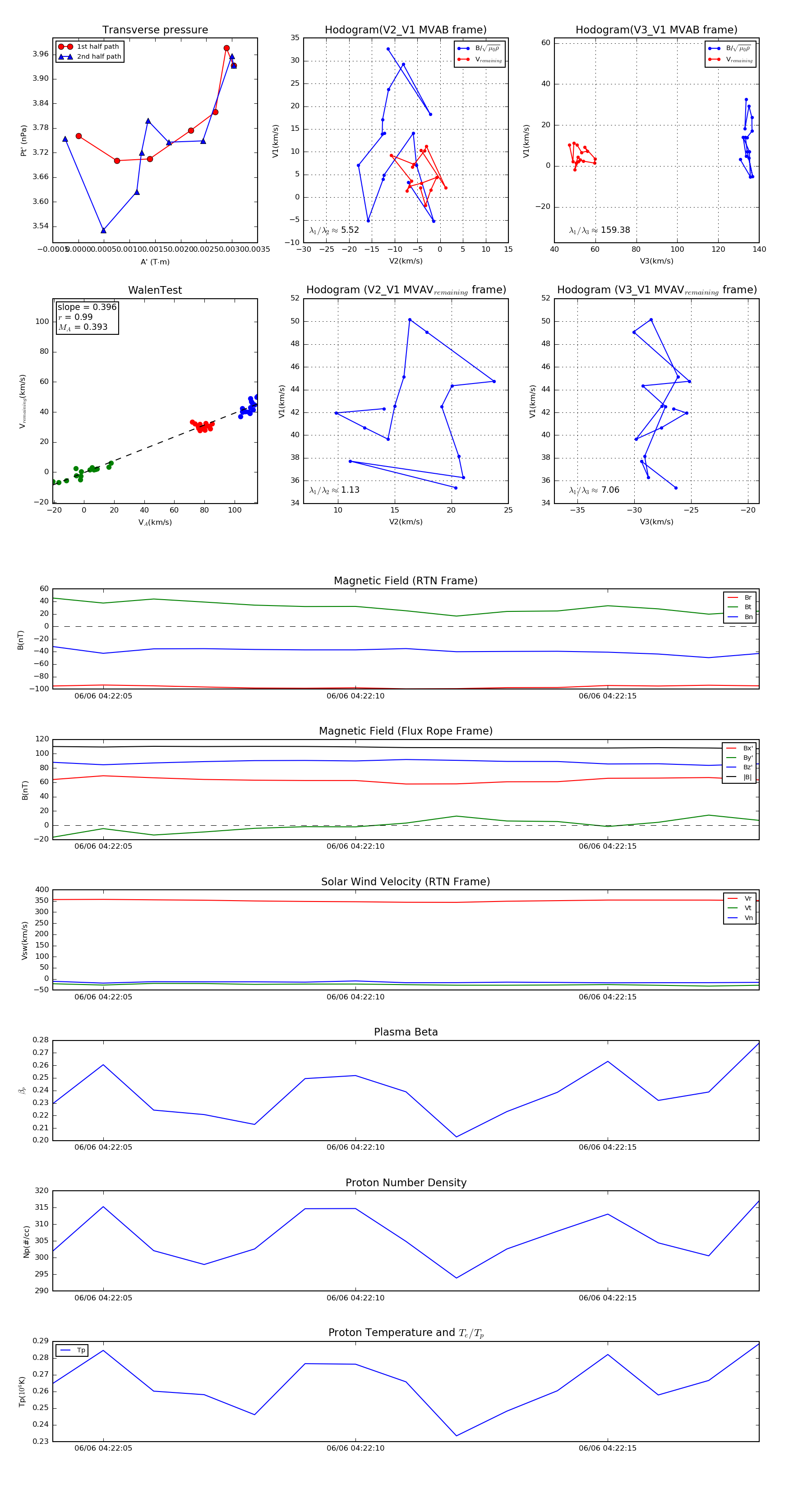Click the A' (T·m) axis label
This screenshot has width=812, height=1489.
(155, 262)
